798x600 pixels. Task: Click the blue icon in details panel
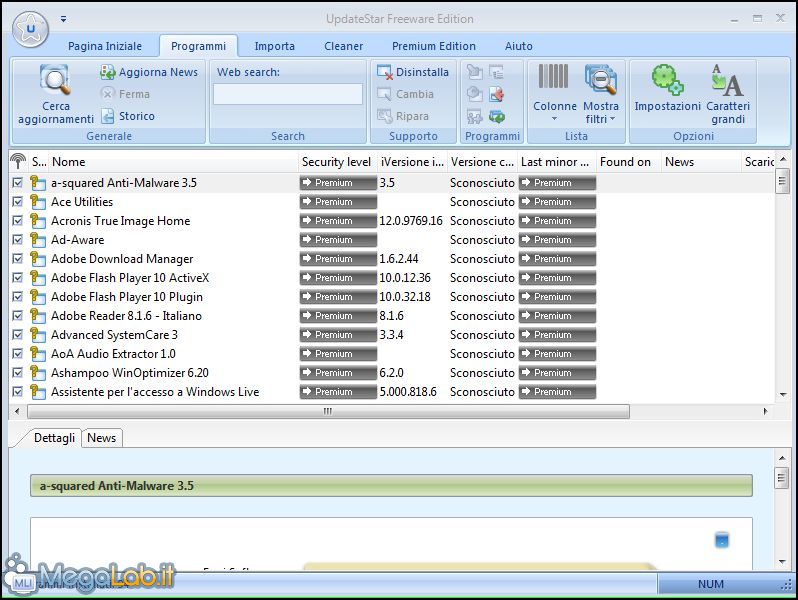722,540
